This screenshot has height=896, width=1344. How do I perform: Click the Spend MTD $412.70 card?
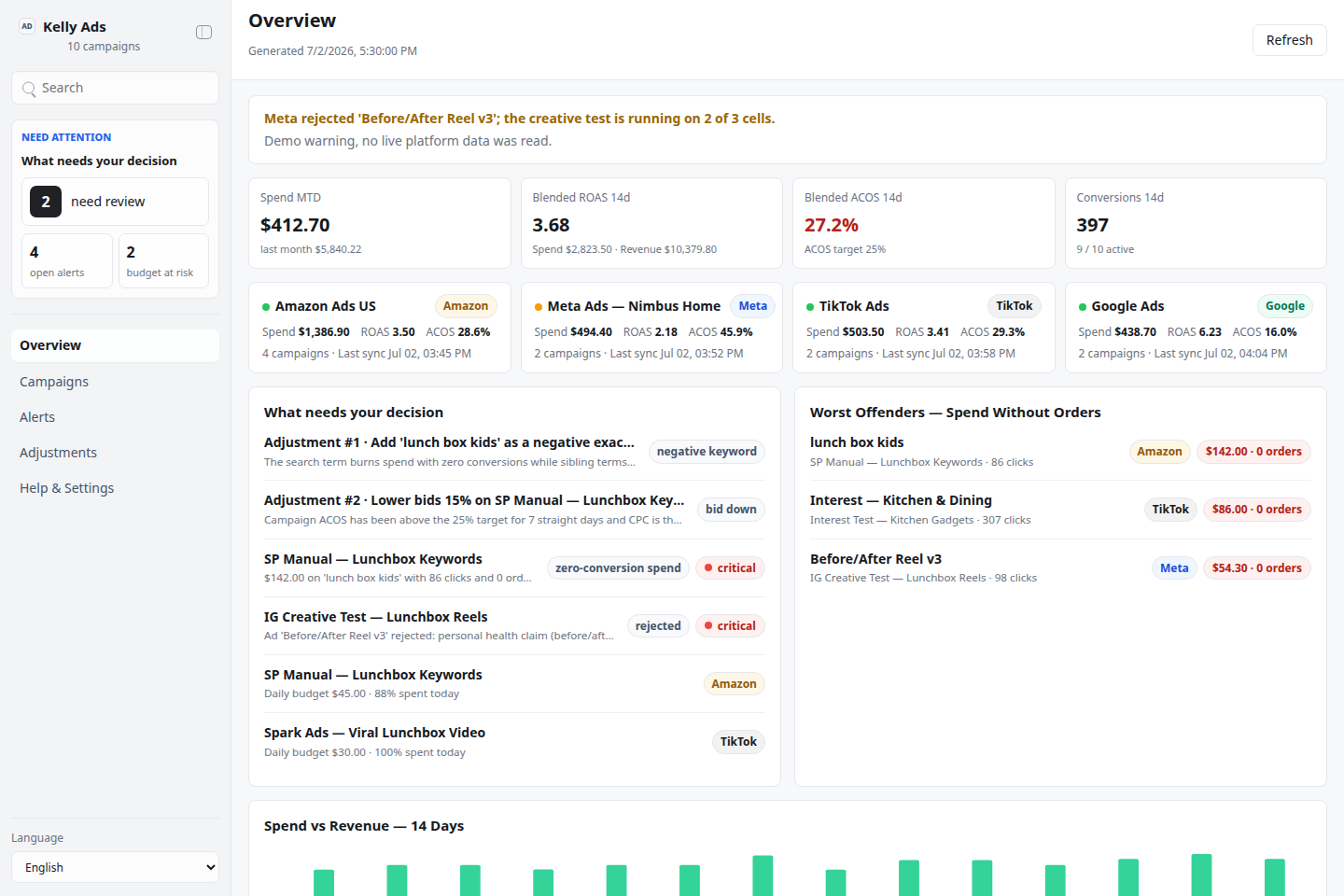click(380, 223)
